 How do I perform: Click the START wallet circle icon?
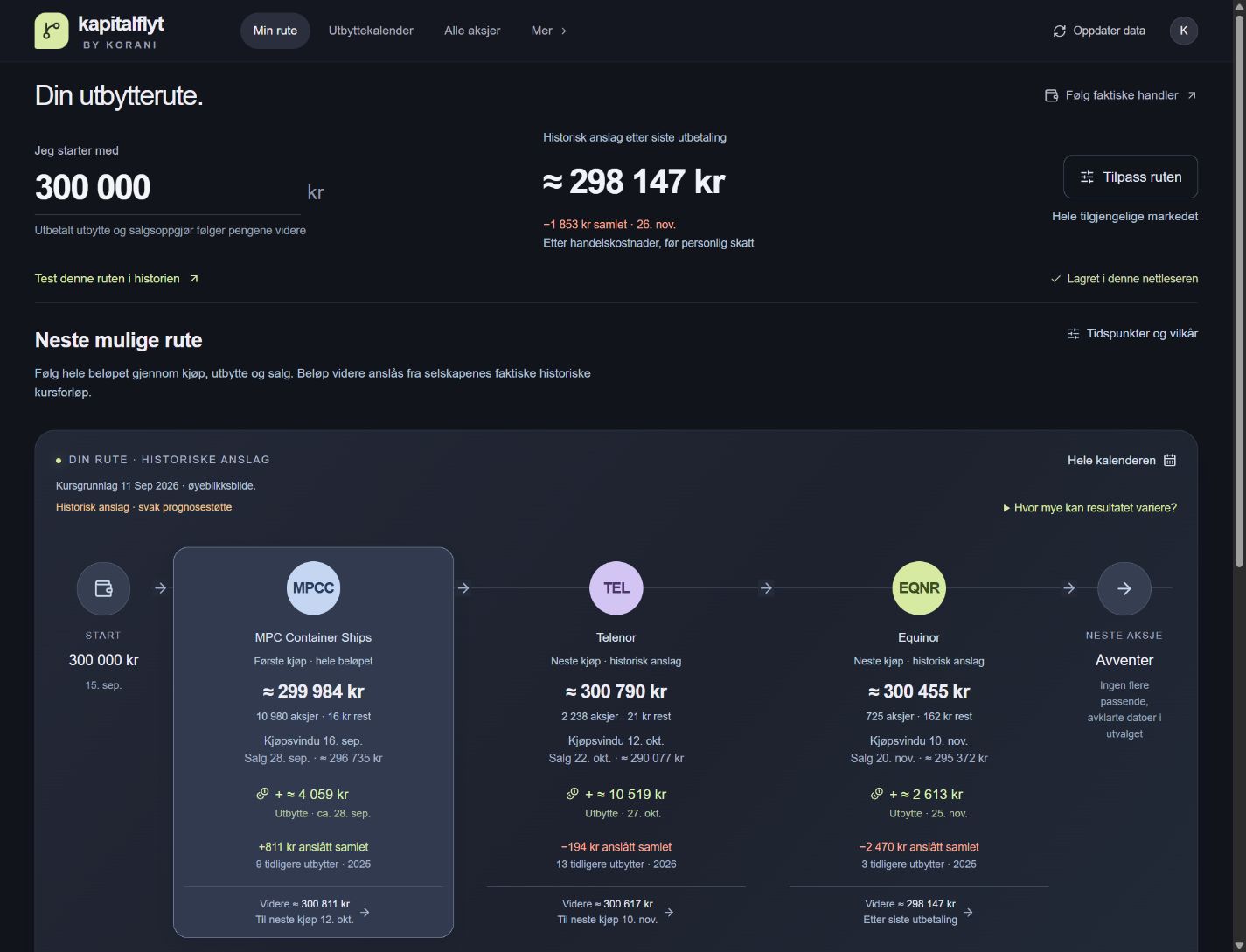click(103, 588)
